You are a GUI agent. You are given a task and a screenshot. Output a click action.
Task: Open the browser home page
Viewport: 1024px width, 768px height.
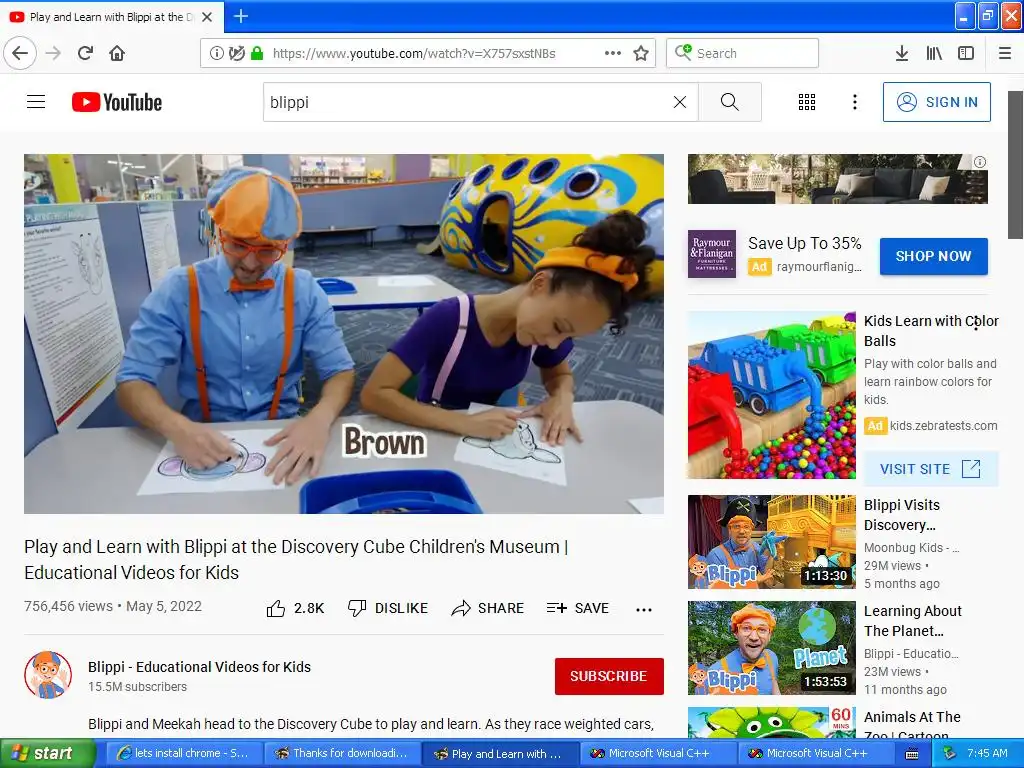coord(117,53)
